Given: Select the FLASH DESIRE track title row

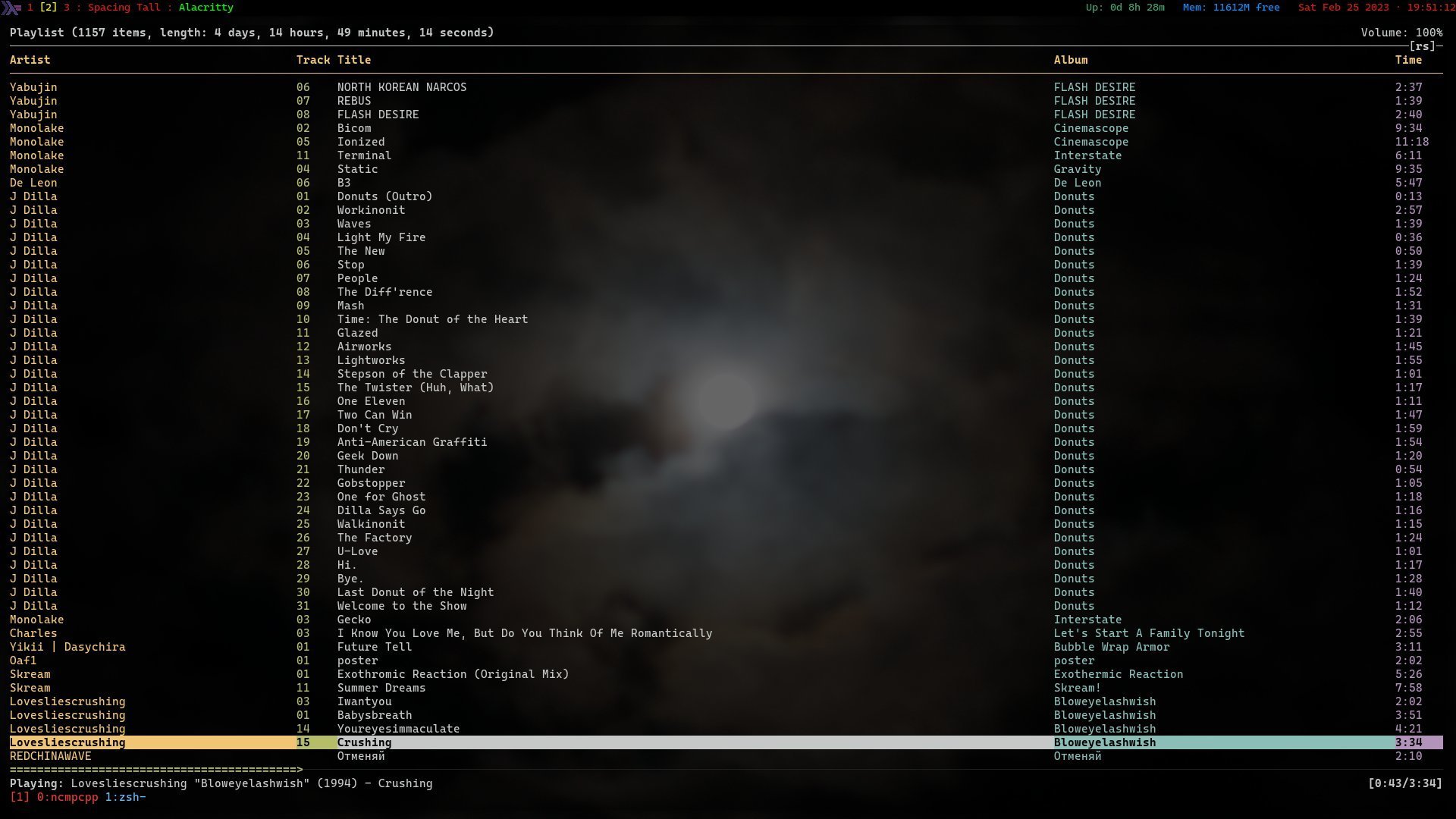Looking at the screenshot, I should pyautogui.click(x=726, y=115).
